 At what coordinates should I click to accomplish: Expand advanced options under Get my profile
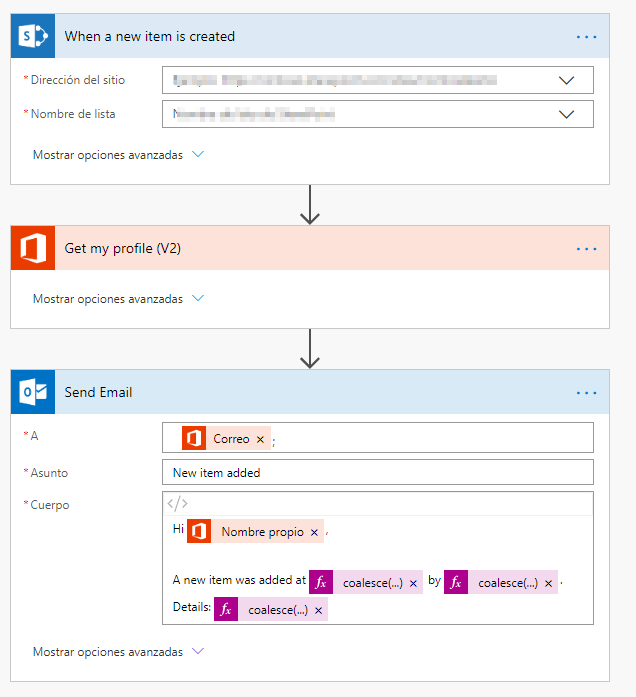[x=118, y=299]
